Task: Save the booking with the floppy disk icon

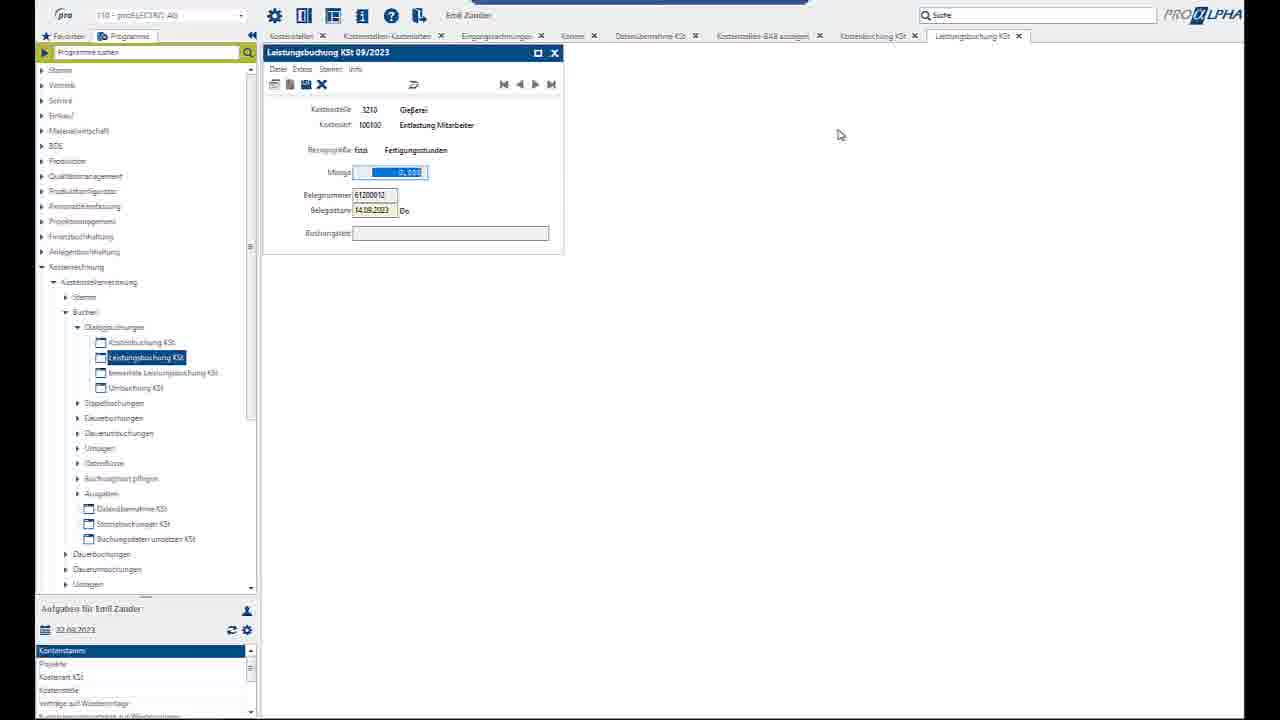Action: 306,85
